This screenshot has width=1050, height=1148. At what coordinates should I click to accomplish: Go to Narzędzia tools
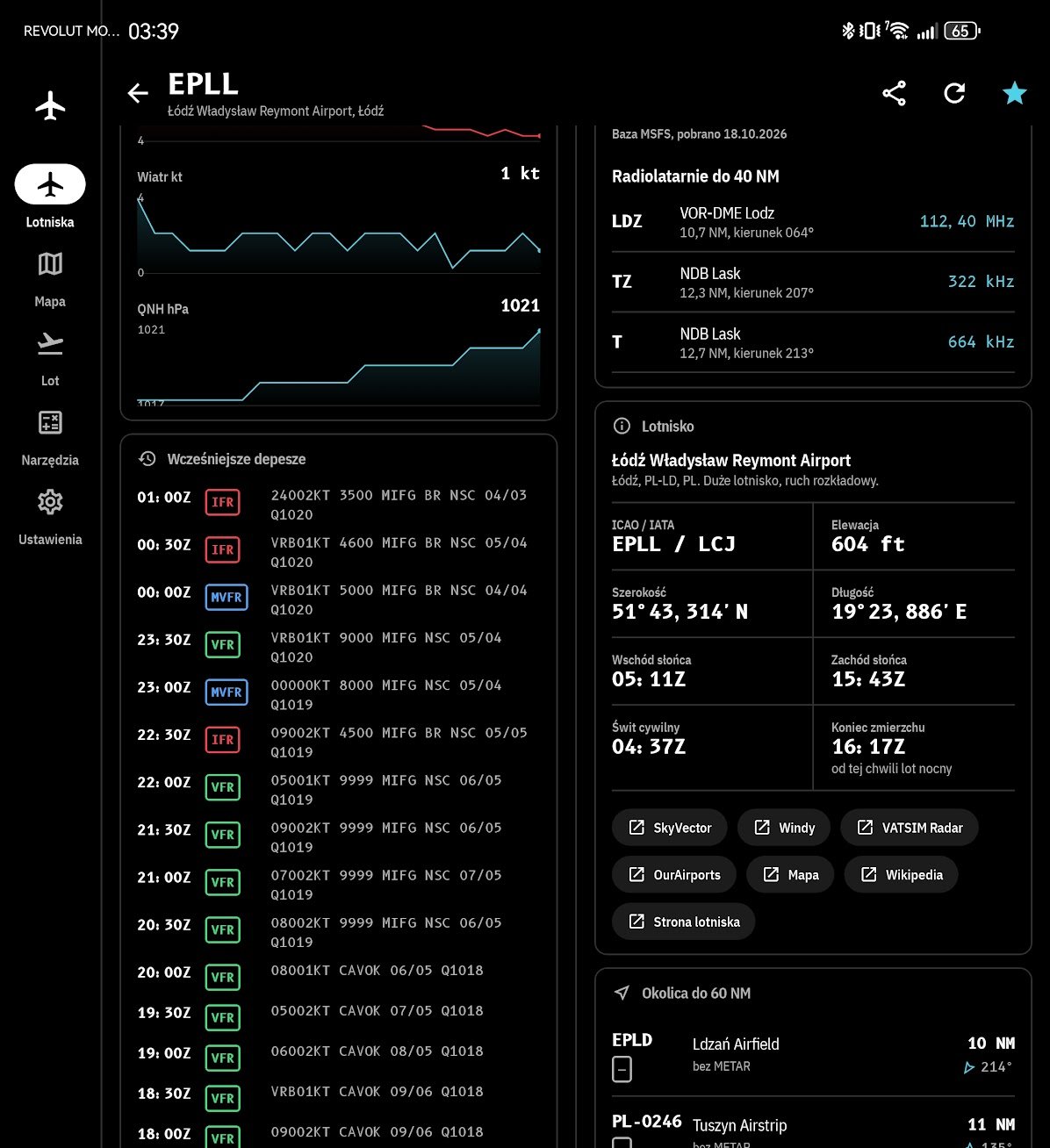click(x=50, y=437)
